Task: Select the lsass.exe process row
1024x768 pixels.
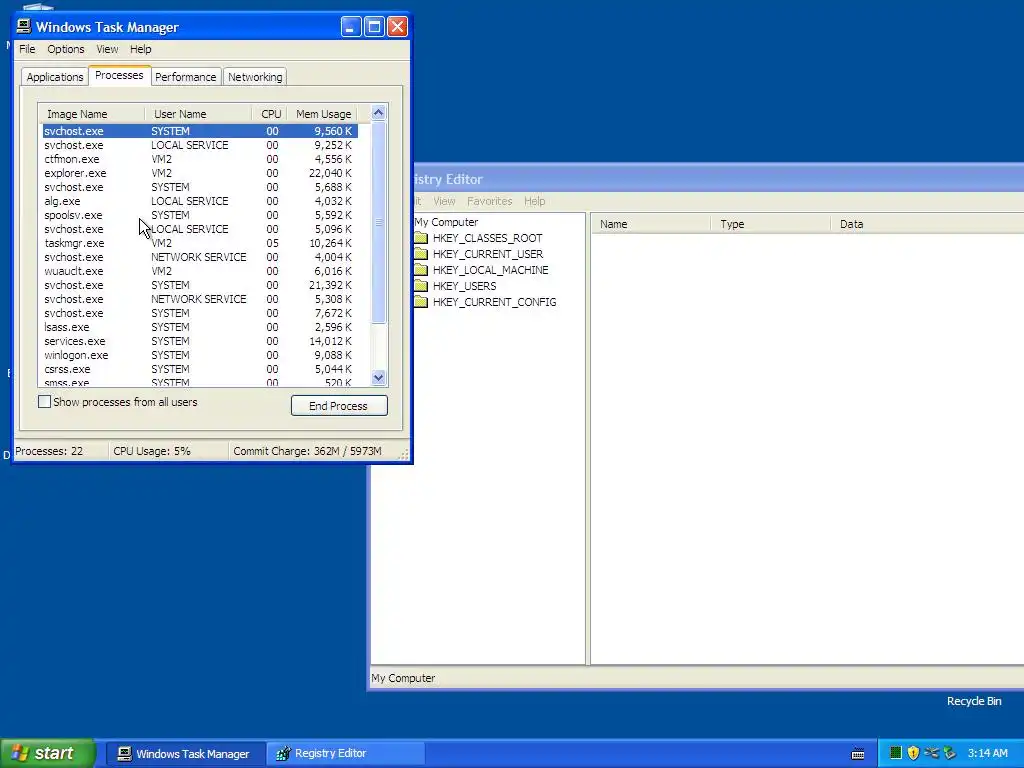Action: 200,327
